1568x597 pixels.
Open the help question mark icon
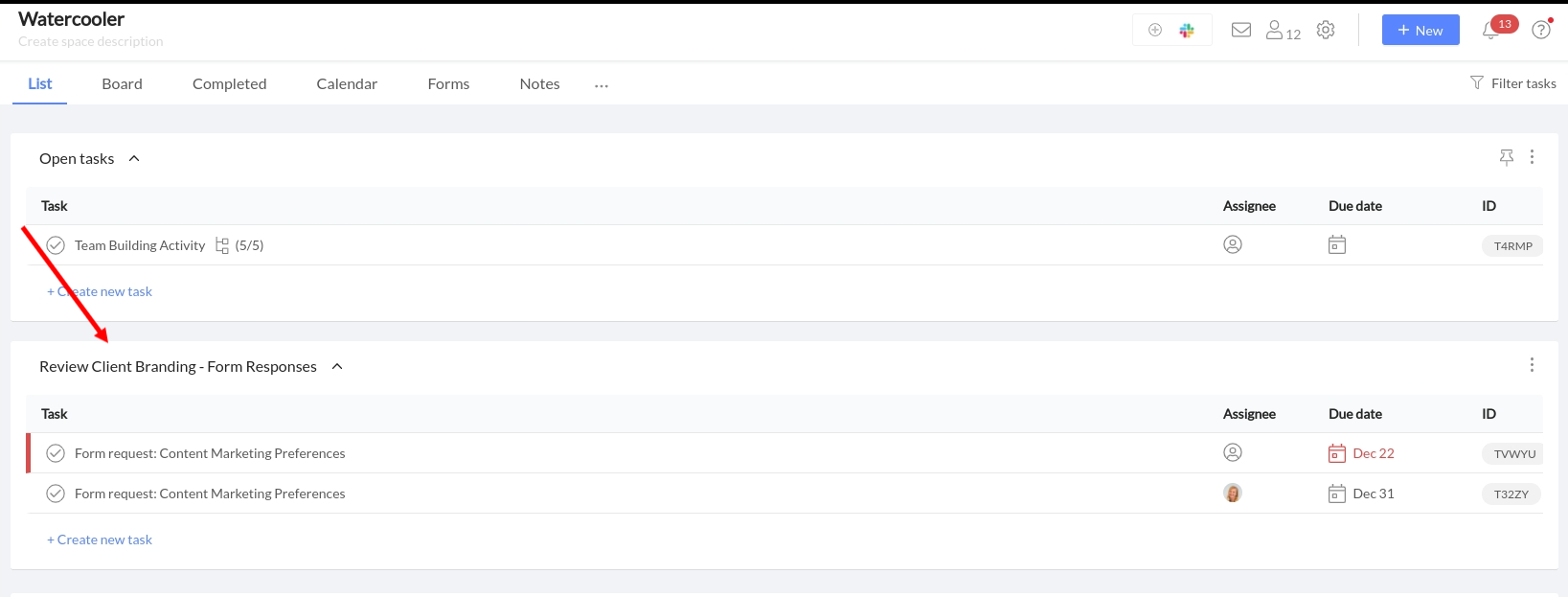(1541, 30)
